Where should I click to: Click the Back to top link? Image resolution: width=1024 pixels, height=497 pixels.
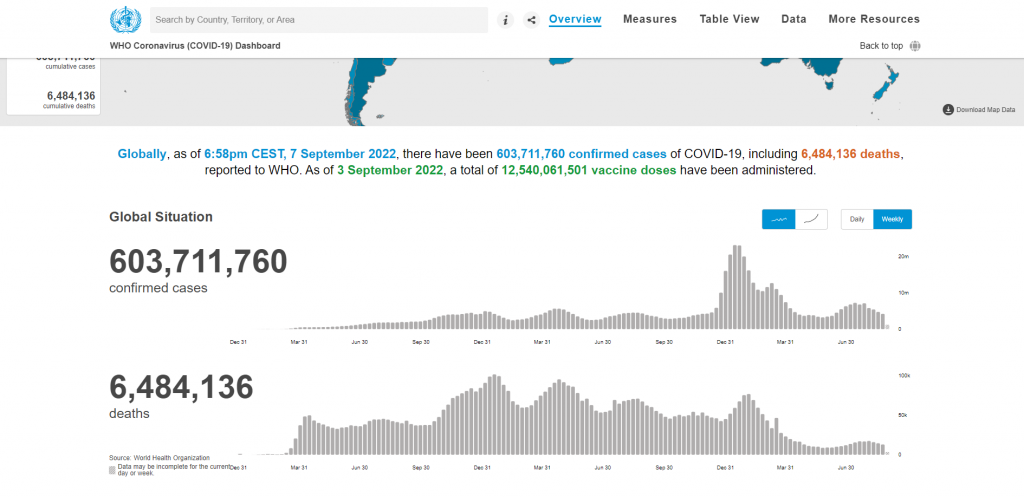881,46
